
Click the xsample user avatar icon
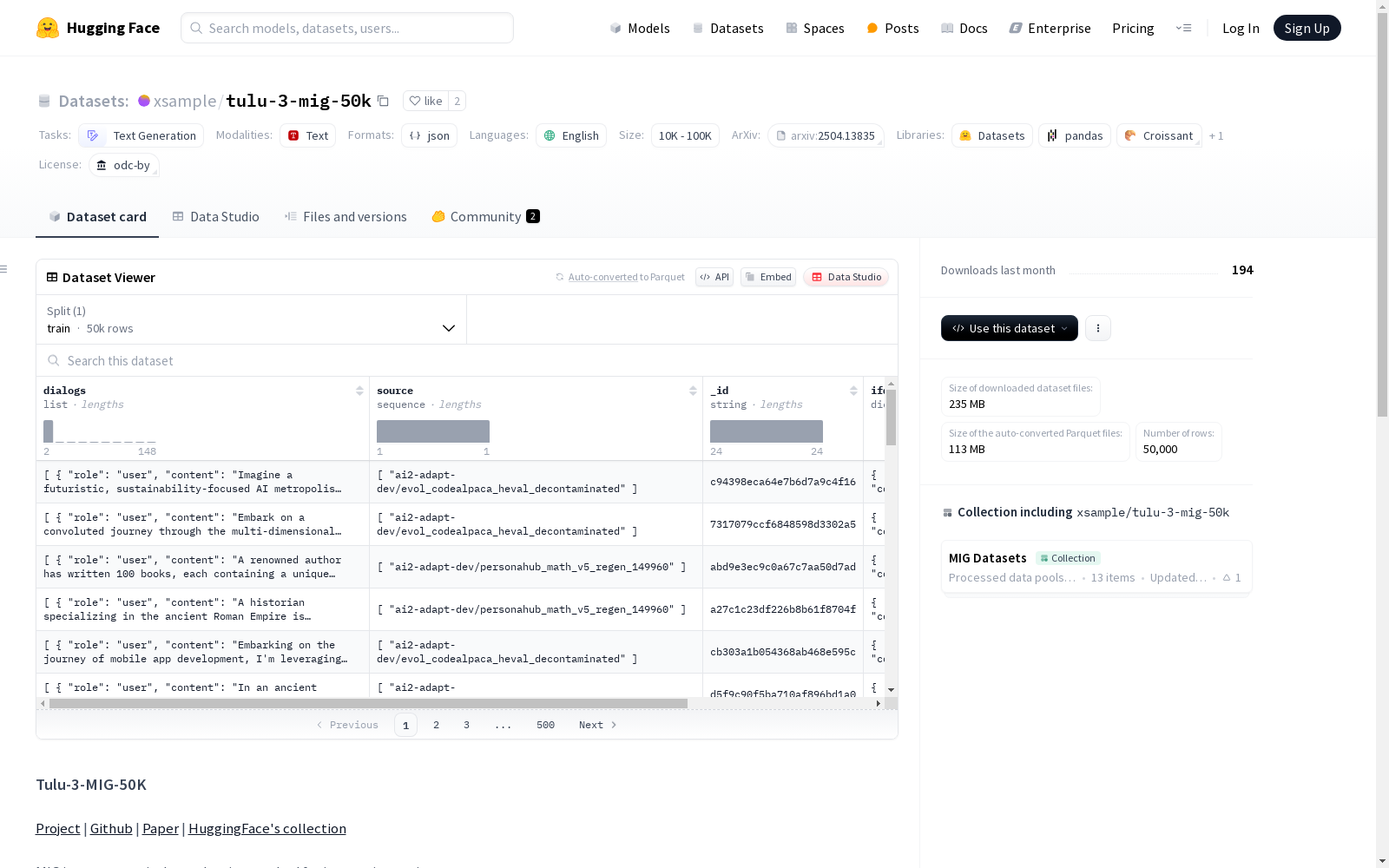[144, 101]
